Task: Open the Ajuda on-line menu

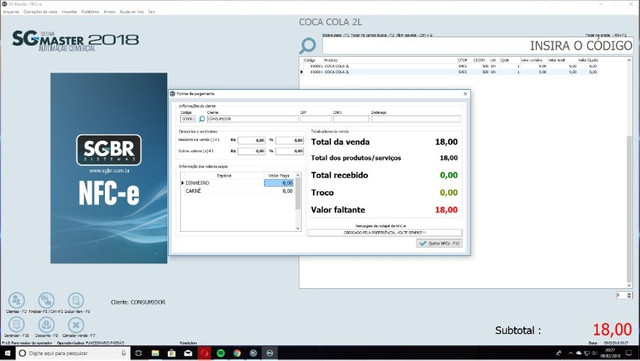Action: 132,12
